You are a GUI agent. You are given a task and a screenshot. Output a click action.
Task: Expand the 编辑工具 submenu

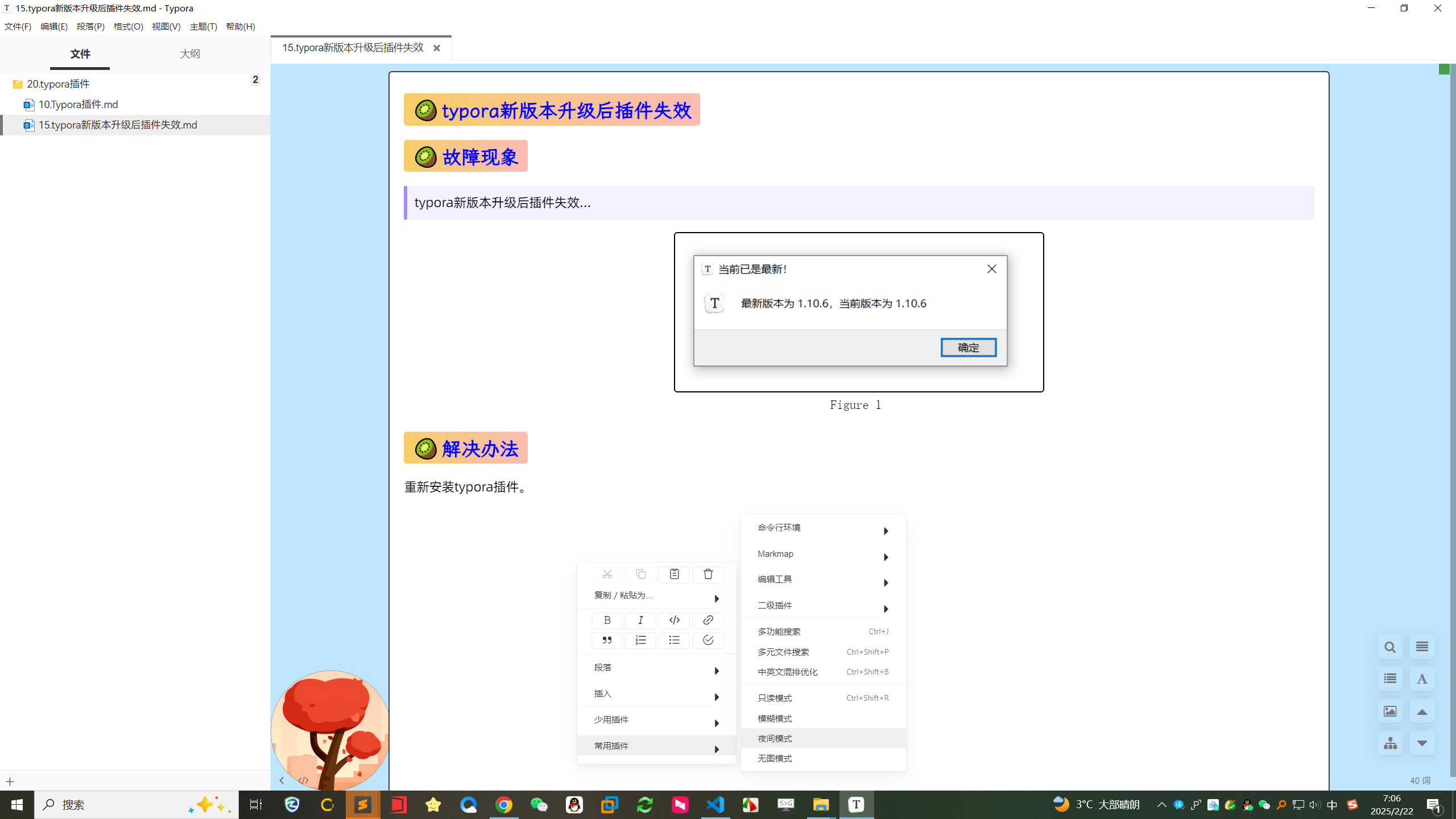tap(823, 580)
